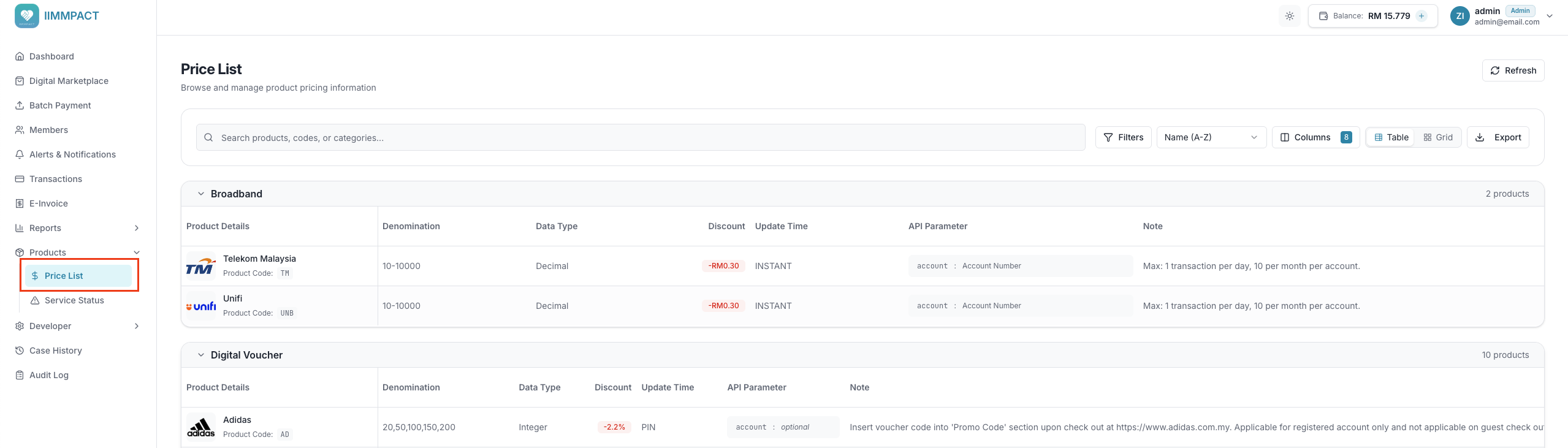Click the Adidas product name

click(x=237, y=420)
